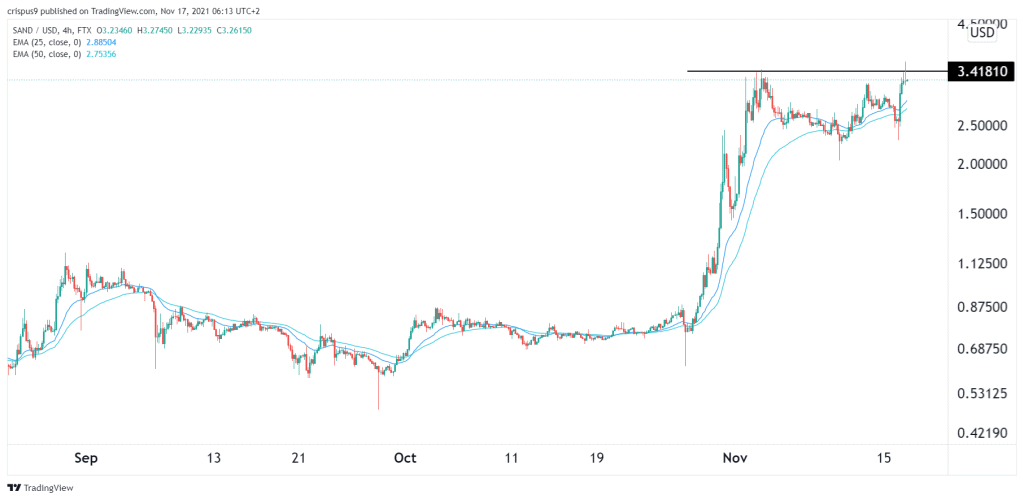The image size is (1024, 500).
Task: Click the '13' date on time axis
Action: (x=214, y=459)
